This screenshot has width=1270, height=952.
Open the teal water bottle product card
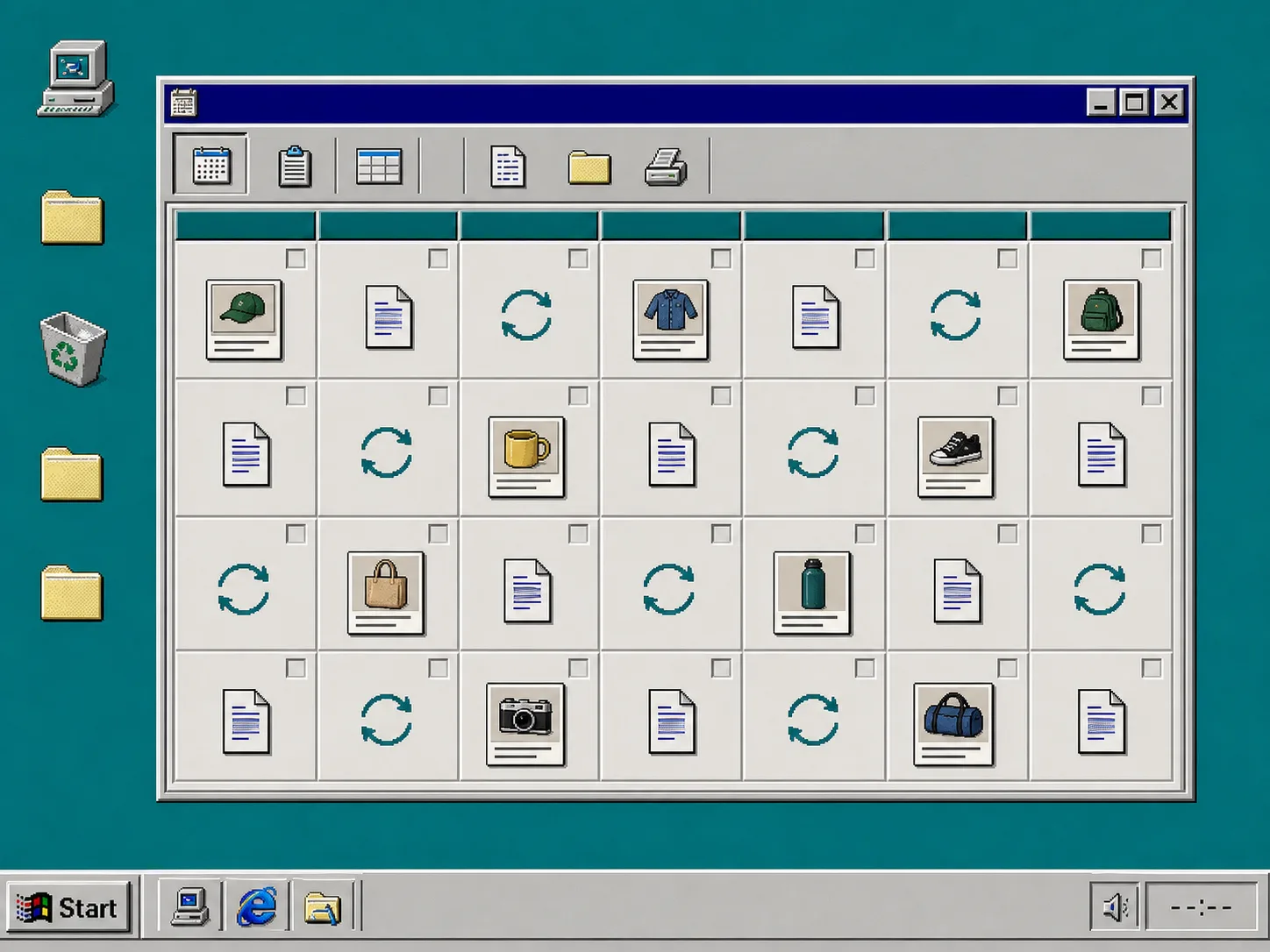tap(812, 593)
